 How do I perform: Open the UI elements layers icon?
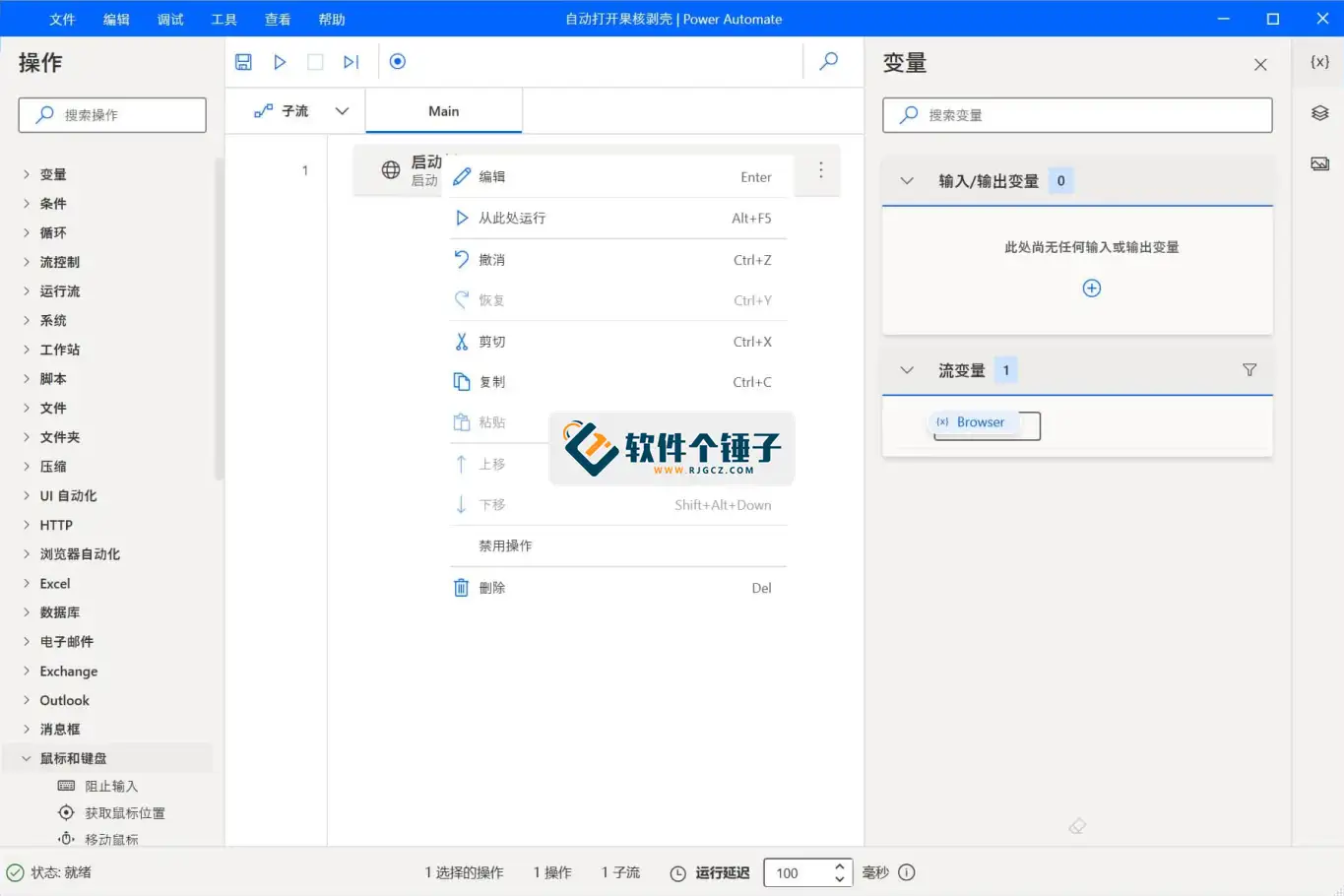tap(1320, 113)
